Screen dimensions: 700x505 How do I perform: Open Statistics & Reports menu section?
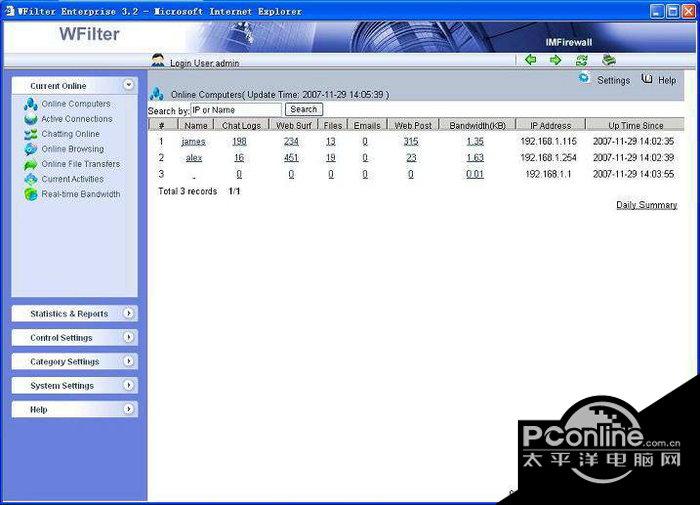tap(75, 313)
